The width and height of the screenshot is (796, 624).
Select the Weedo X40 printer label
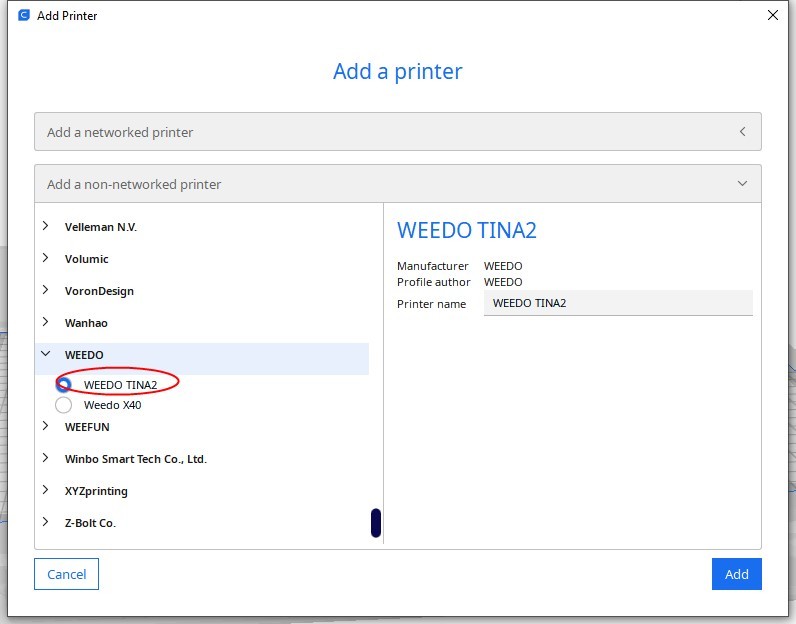click(x=113, y=405)
